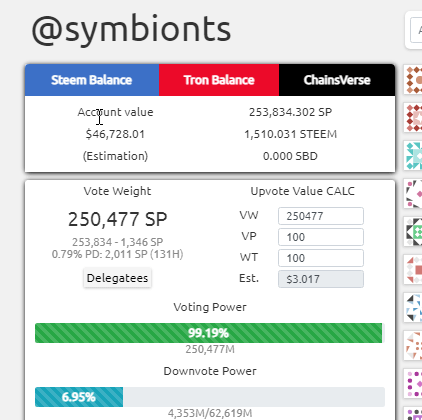The width and height of the screenshot is (422, 420).
Task: Select the 253,834.302 SP balance
Action: point(290,112)
